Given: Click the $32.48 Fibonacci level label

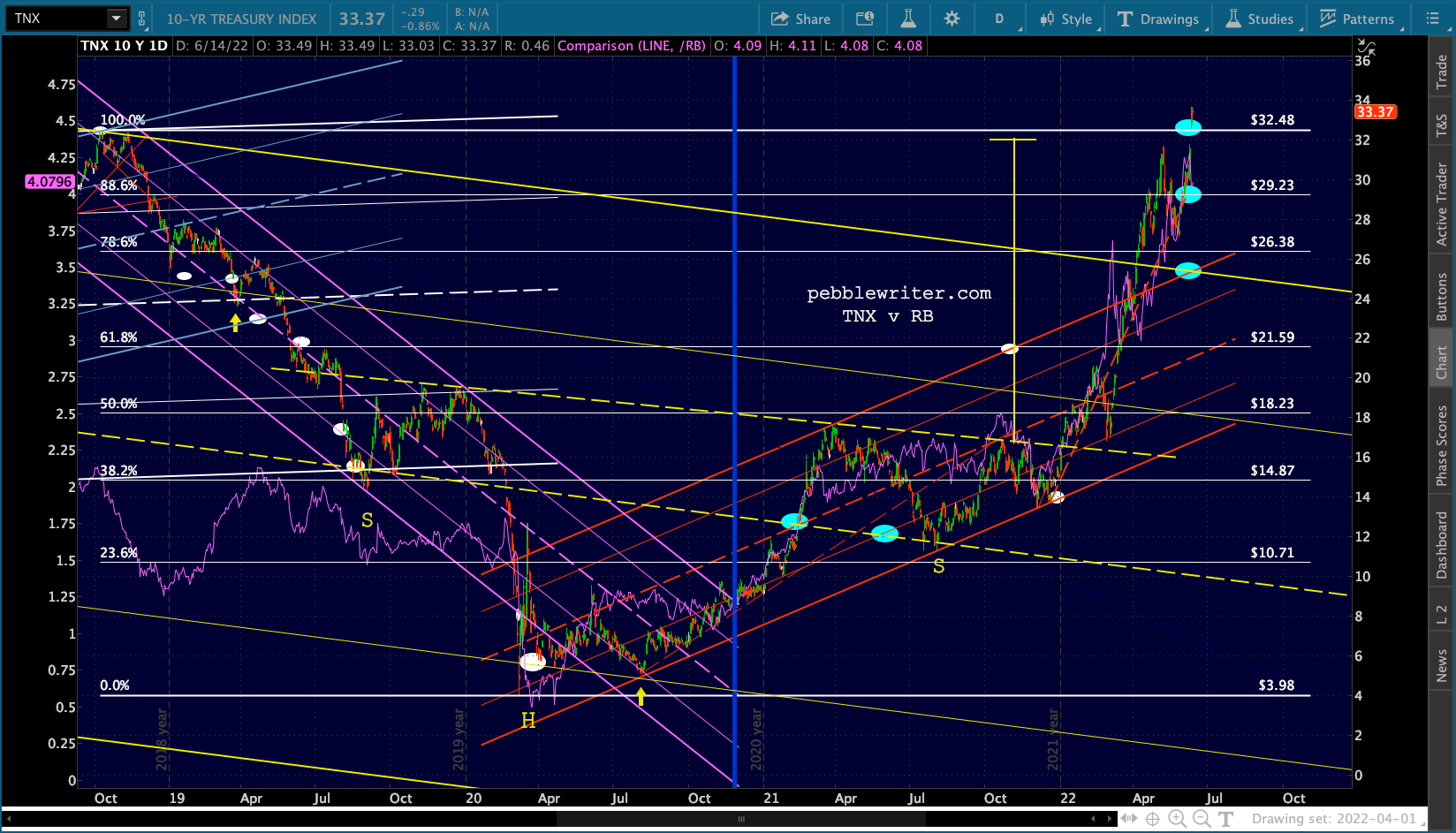Looking at the screenshot, I should [1272, 120].
